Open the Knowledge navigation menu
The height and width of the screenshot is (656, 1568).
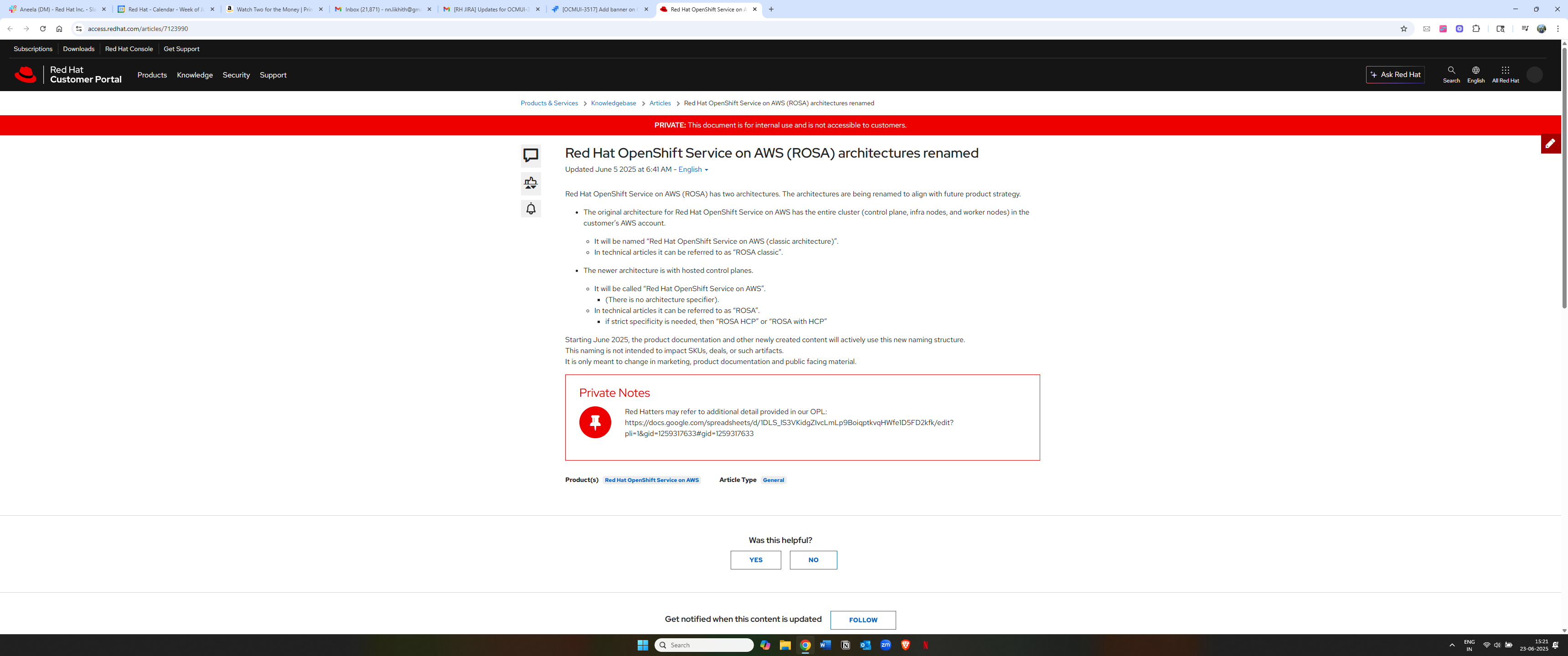(194, 75)
